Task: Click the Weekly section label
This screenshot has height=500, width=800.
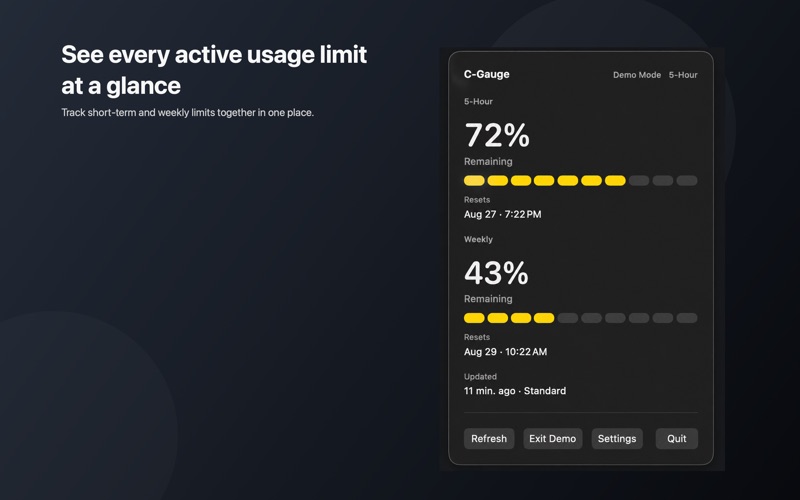Action: coord(478,239)
